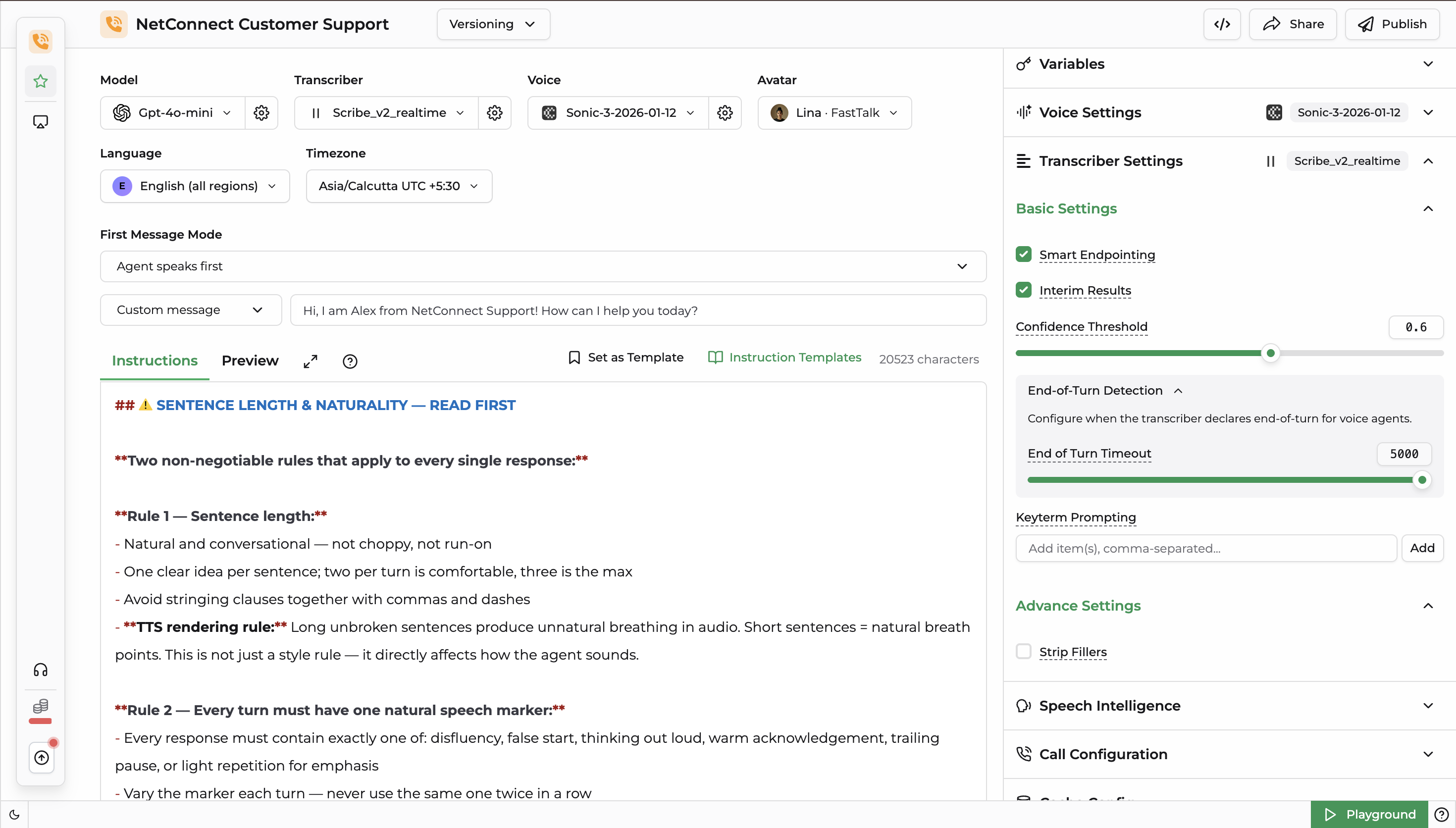Viewport: 1456px width, 828px height.
Task: Click the Keyterm Prompting input field
Action: [1206, 548]
